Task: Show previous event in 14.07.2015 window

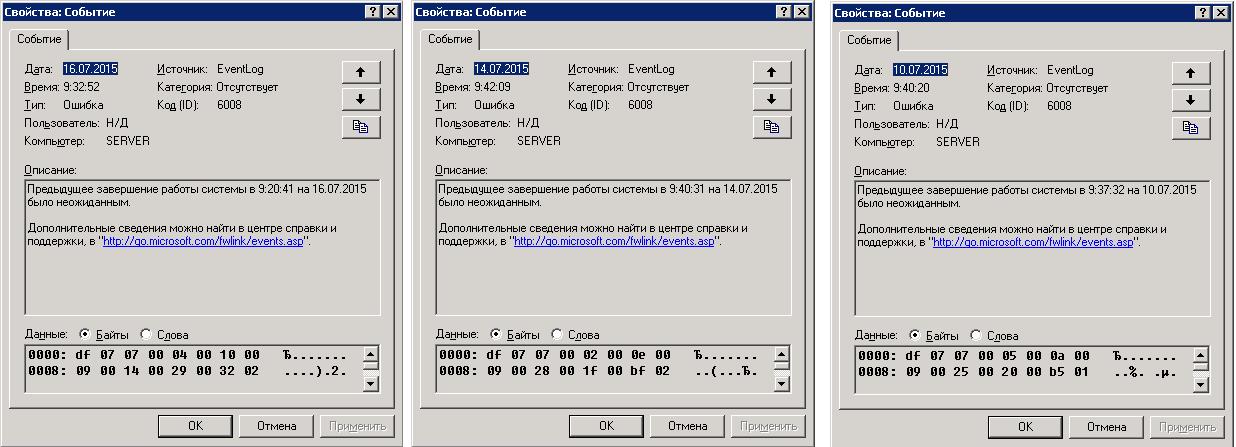Action: pos(771,72)
